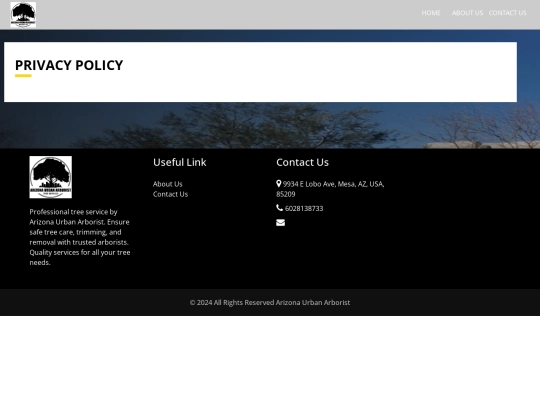Click the Contact Us footer heading
Viewport: 540px width, 405px height.
click(302, 162)
